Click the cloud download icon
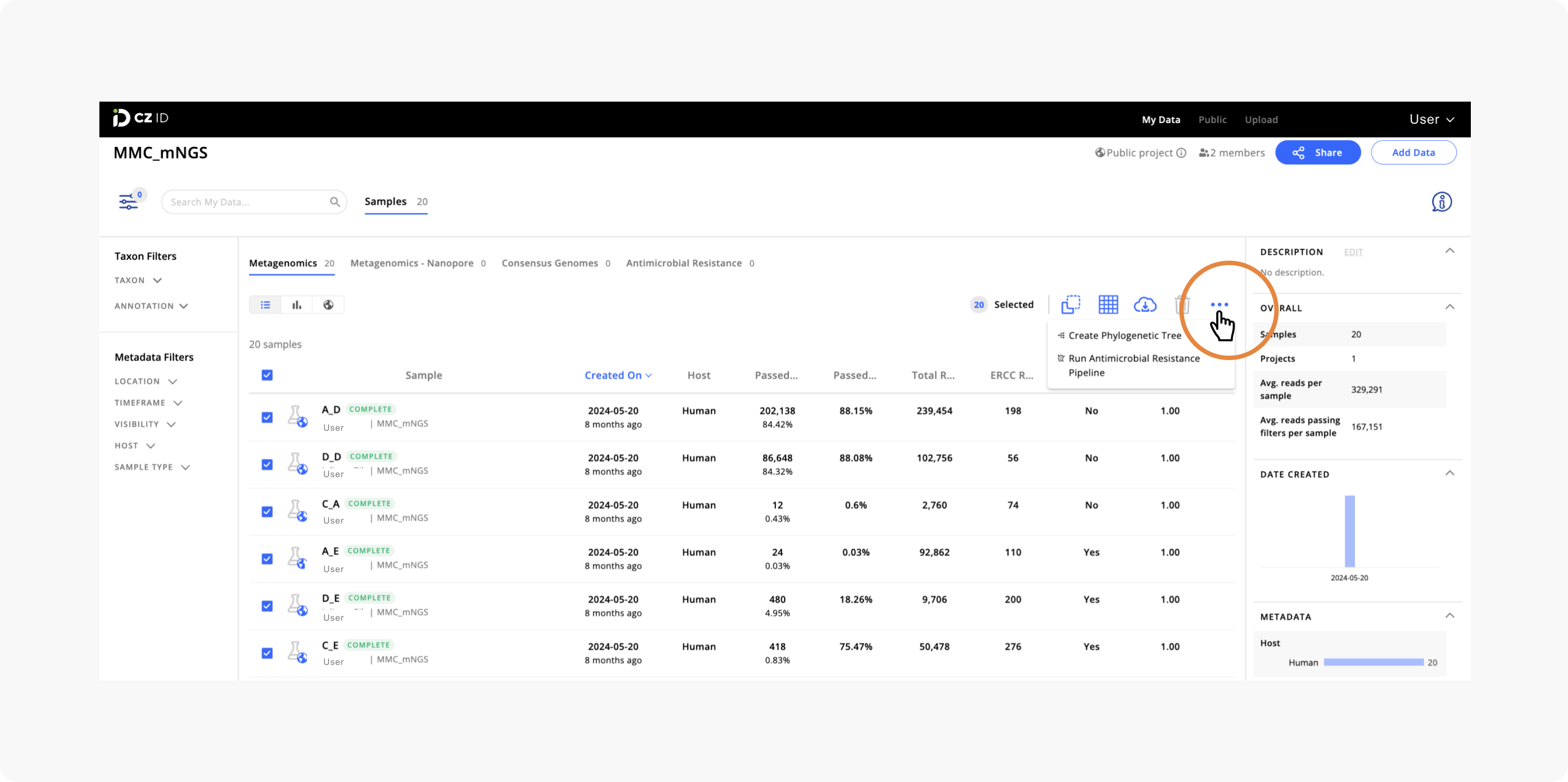Screen dimensions: 1568x782 (x=1145, y=304)
